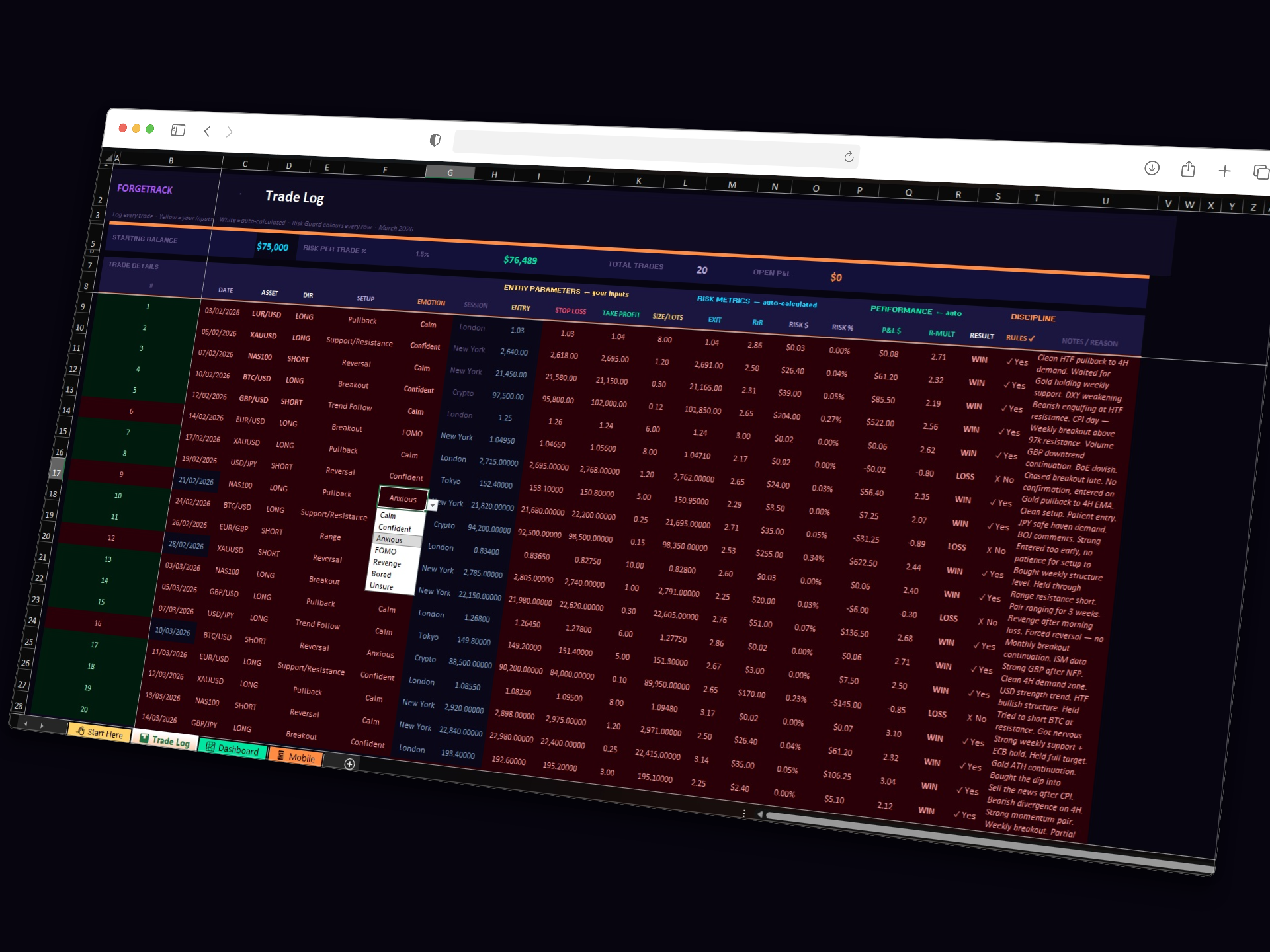Screen dimensions: 1270x952
Task: Open the Emotion dropdown arrow
Action: (x=432, y=504)
